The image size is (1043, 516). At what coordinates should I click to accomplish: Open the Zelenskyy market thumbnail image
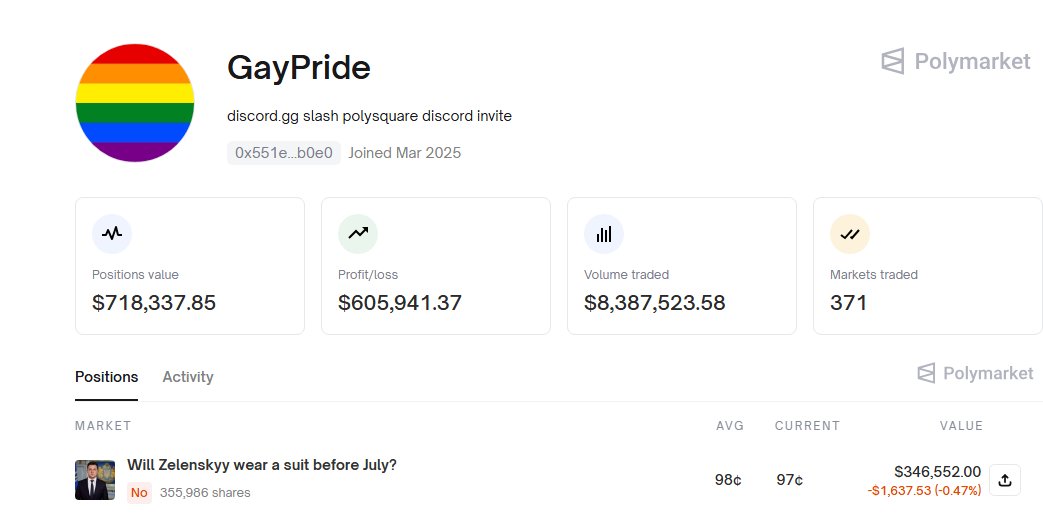95,479
